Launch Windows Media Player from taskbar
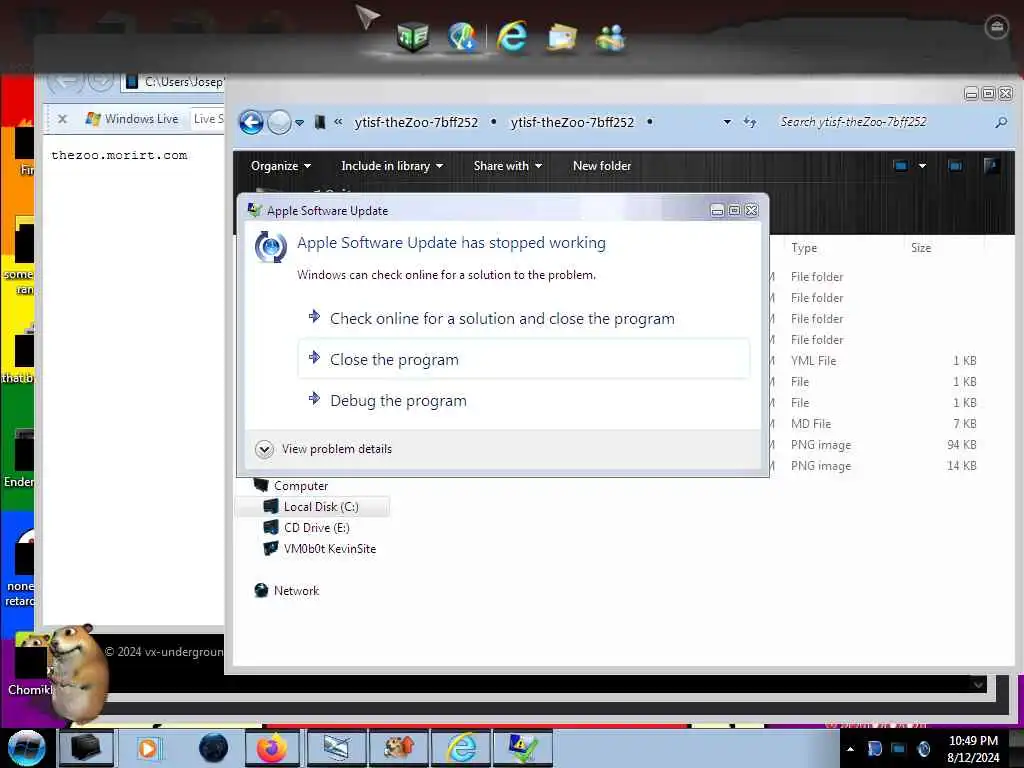This screenshot has height=768, width=1024. [x=148, y=748]
